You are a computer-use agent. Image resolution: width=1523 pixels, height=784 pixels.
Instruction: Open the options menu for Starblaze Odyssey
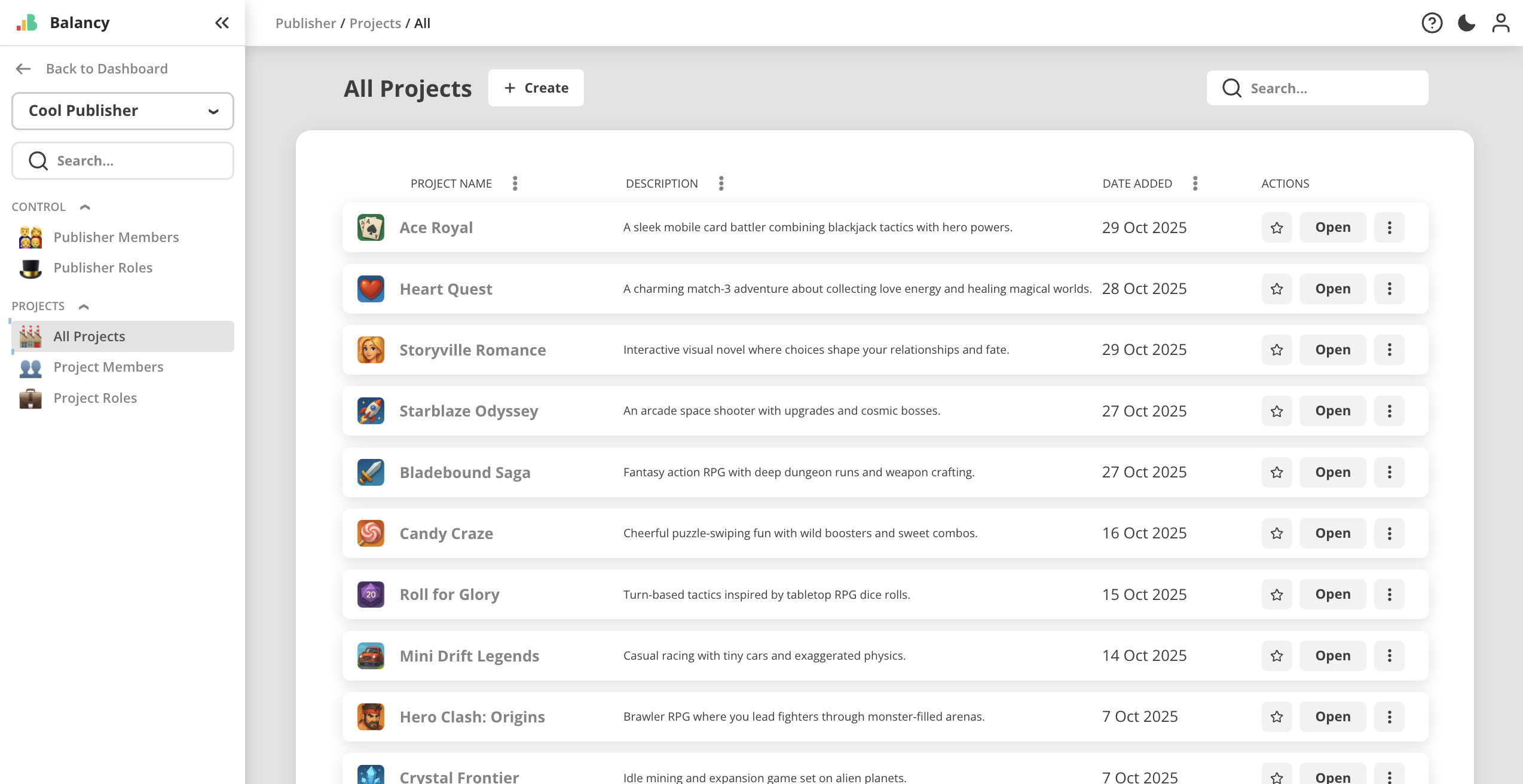pyautogui.click(x=1389, y=411)
